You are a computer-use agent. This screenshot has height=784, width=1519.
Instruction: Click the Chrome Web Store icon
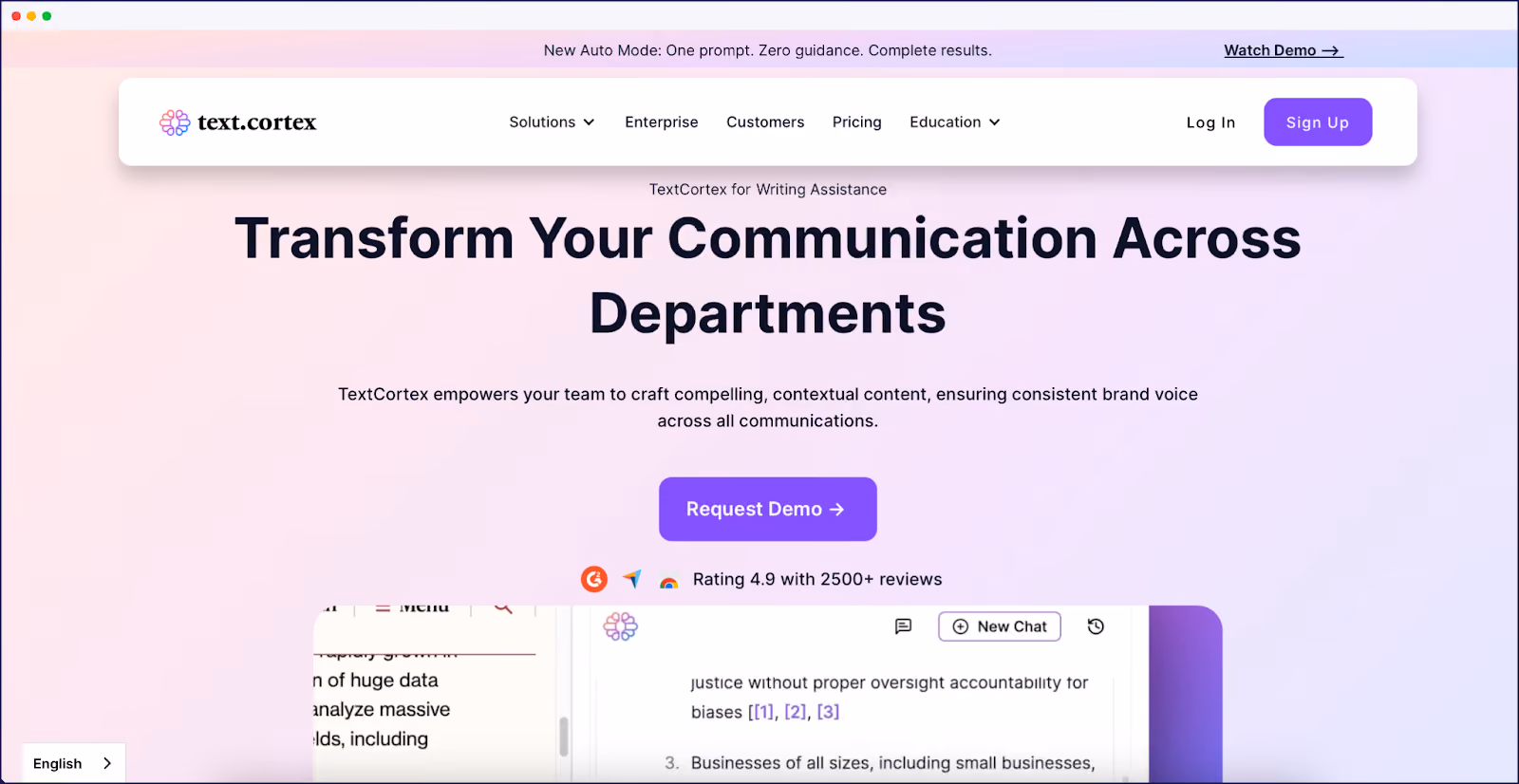[x=669, y=583]
